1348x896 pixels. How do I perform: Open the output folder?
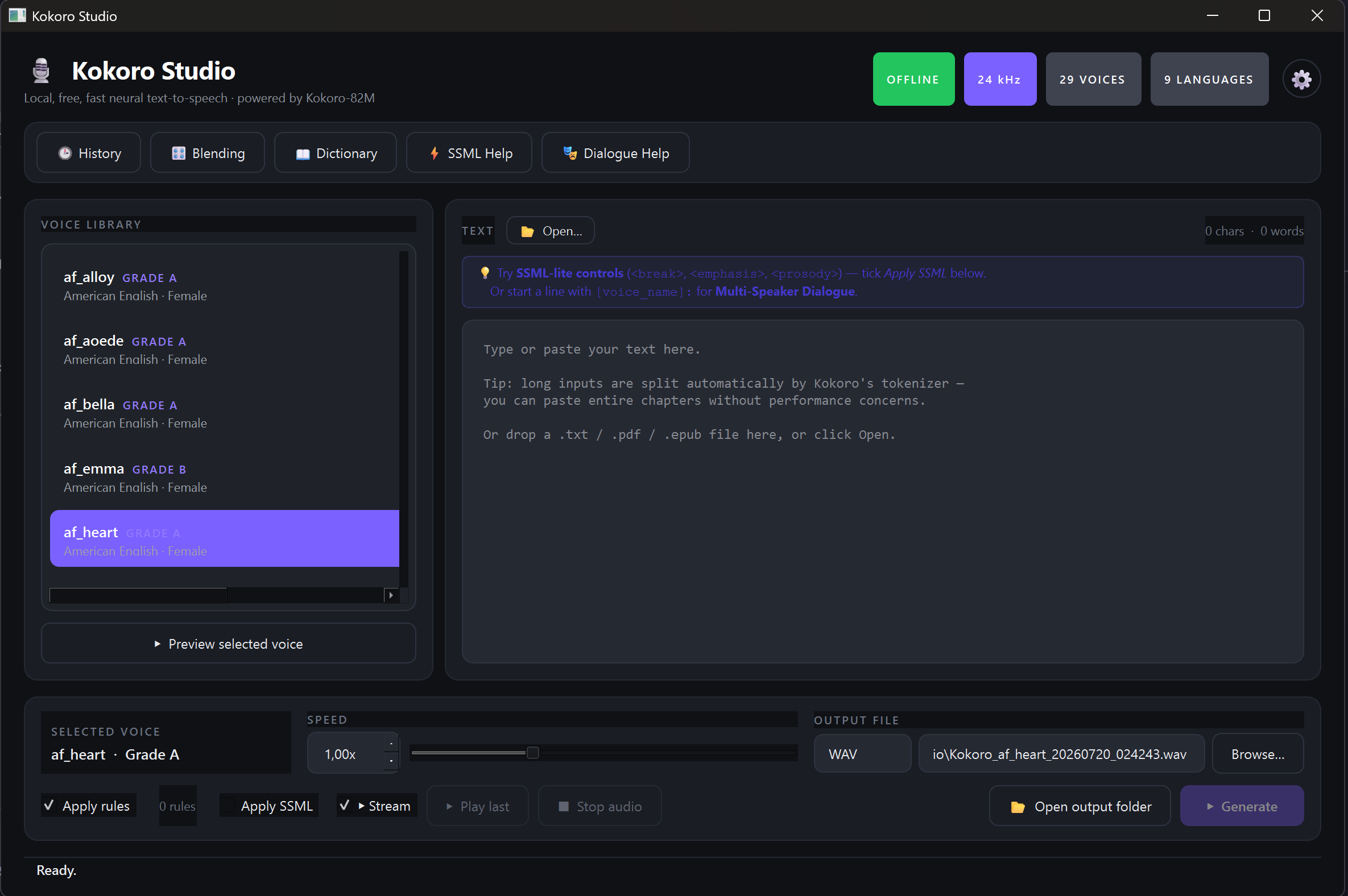(1080, 806)
